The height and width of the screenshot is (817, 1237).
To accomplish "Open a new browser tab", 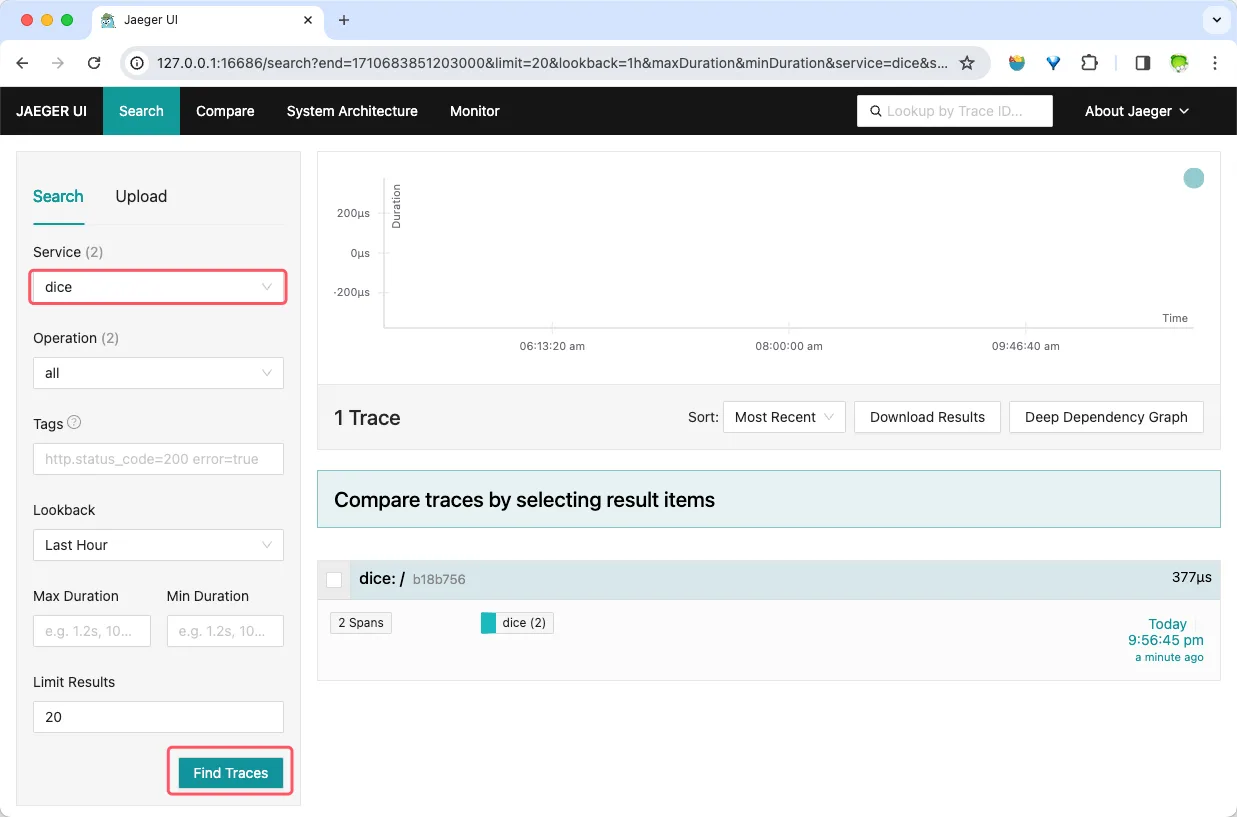I will click(344, 20).
